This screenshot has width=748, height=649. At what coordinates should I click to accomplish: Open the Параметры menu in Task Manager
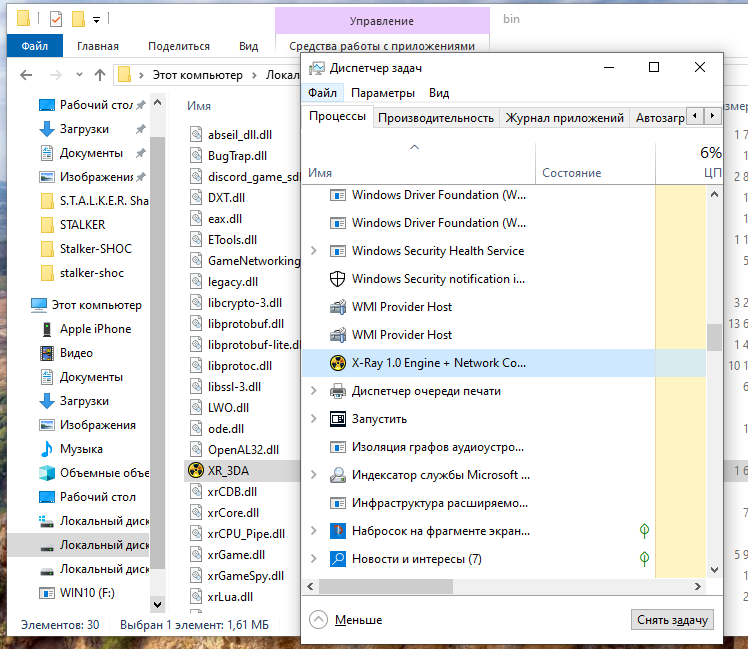[x=382, y=93]
